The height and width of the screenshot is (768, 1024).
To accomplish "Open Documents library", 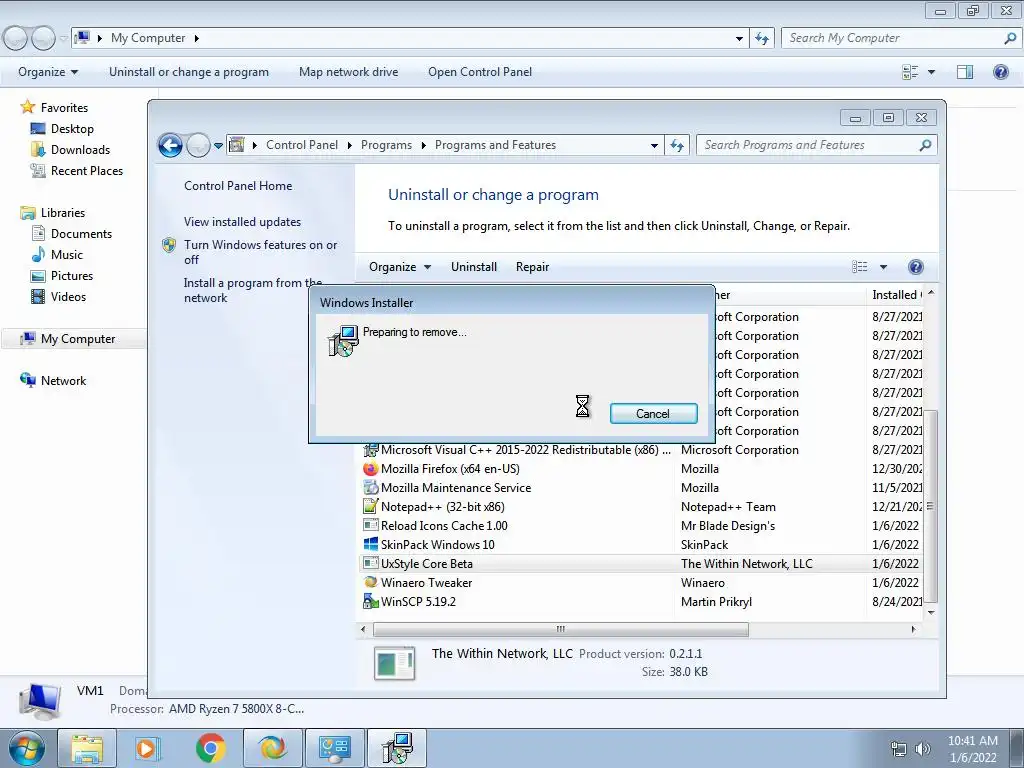I will (81, 234).
